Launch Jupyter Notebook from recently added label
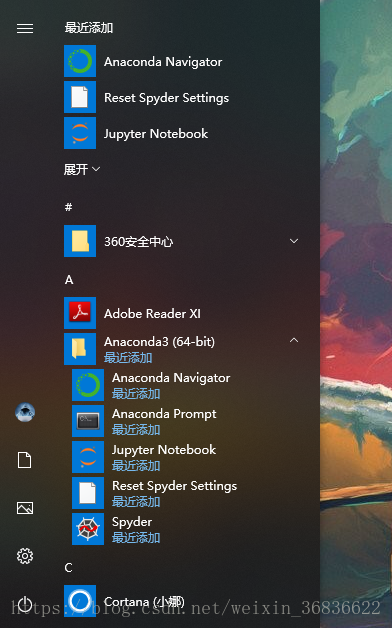The image size is (392, 628). click(x=156, y=134)
